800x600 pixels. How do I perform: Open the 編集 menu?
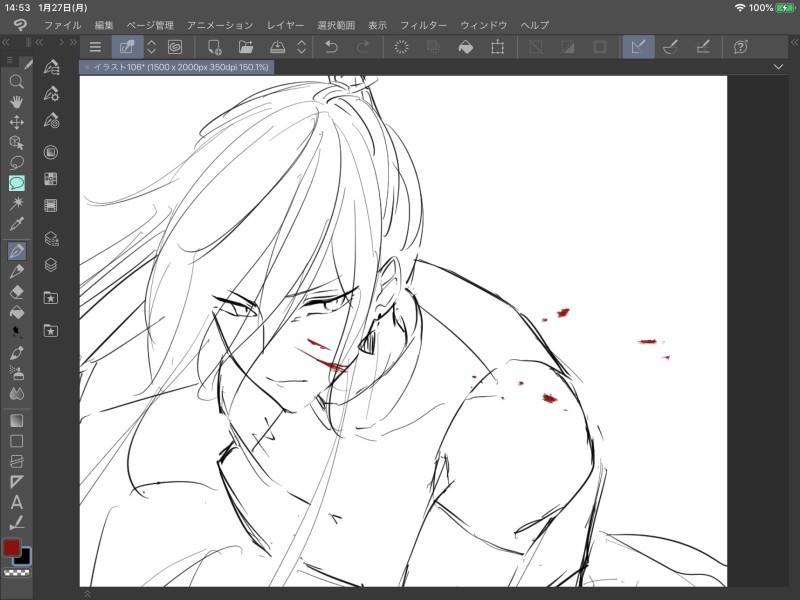pos(104,25)
